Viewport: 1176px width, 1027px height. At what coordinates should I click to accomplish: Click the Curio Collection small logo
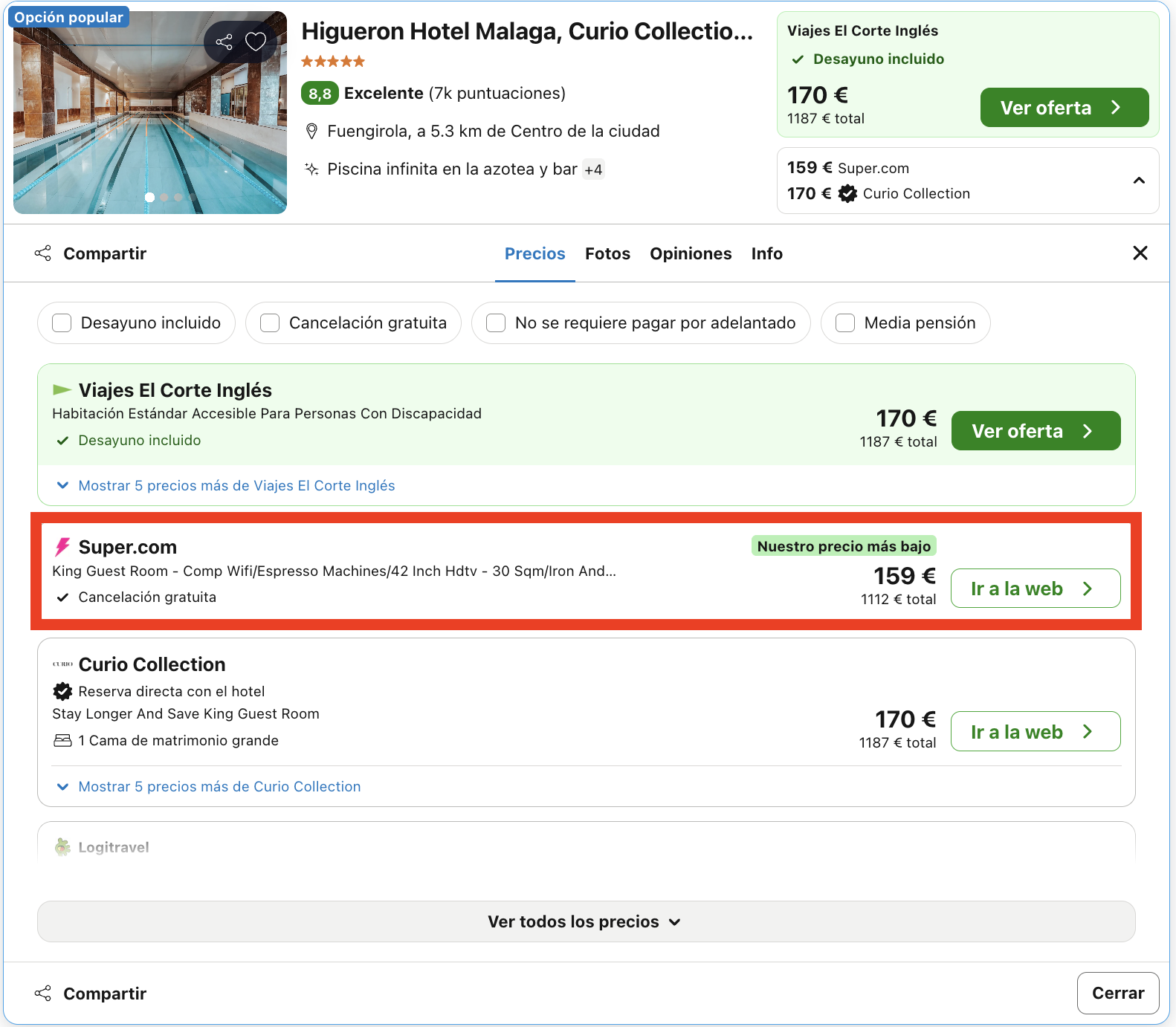62,664
